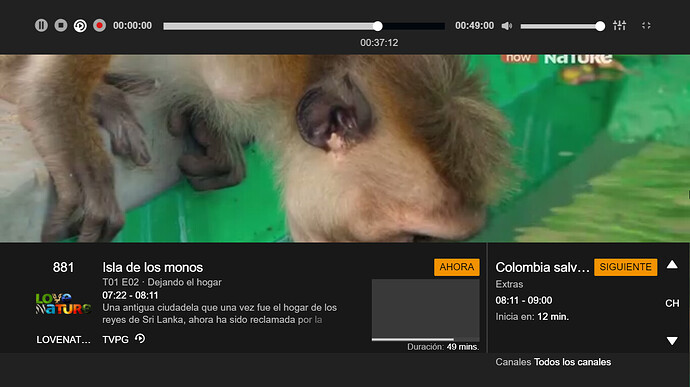Click the program progress bar under thumbnail

426,339
